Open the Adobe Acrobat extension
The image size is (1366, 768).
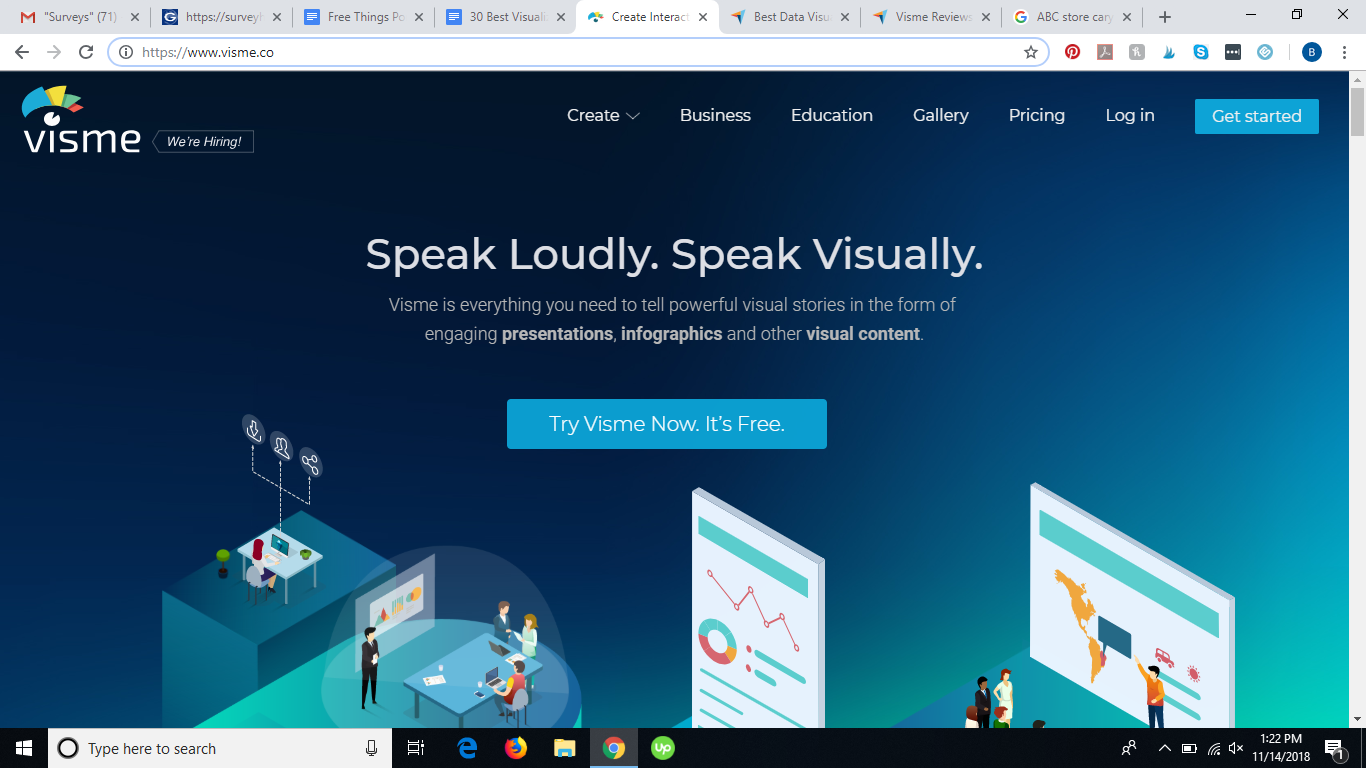1105,52
